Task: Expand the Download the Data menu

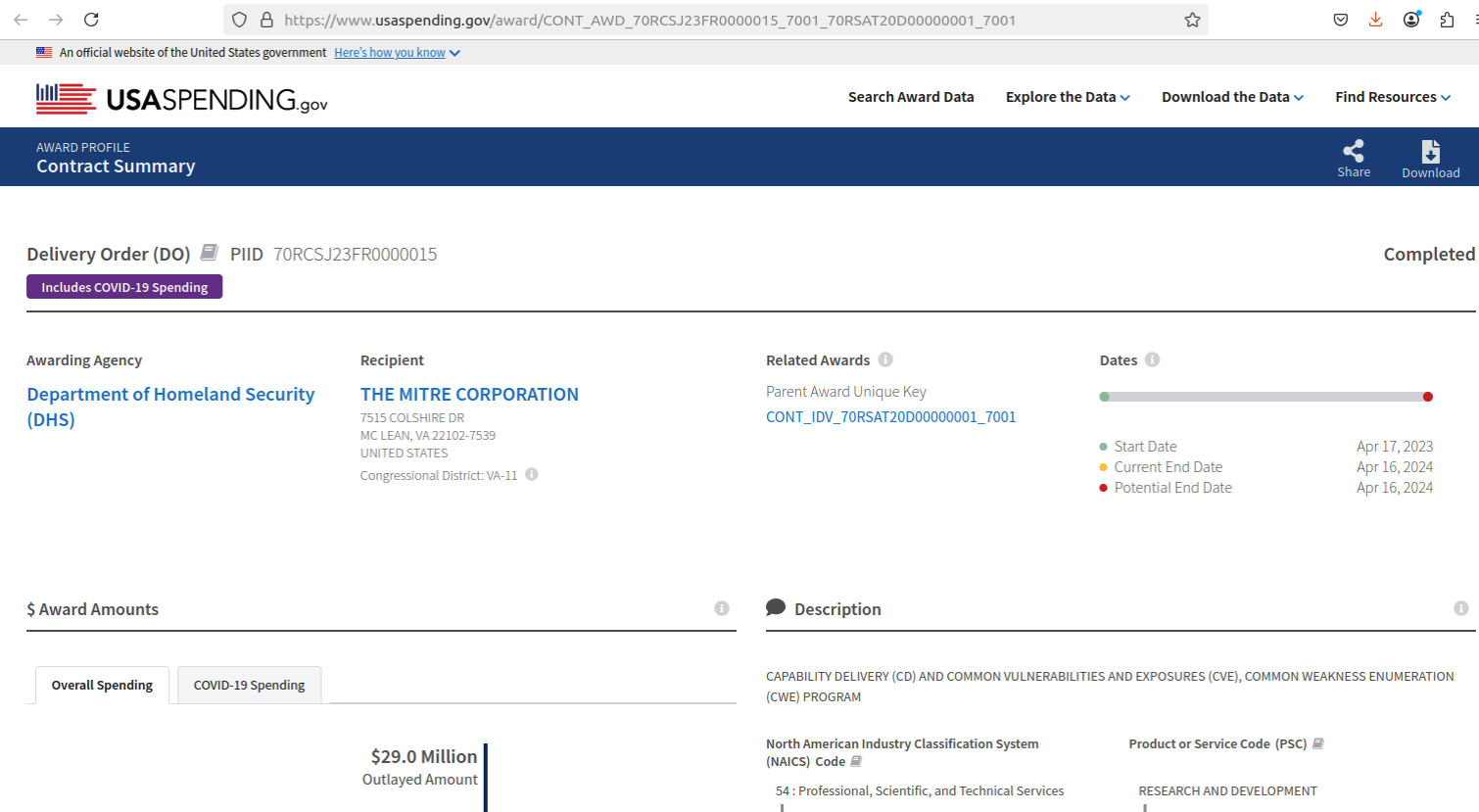Action: [x=1232, y=97]
